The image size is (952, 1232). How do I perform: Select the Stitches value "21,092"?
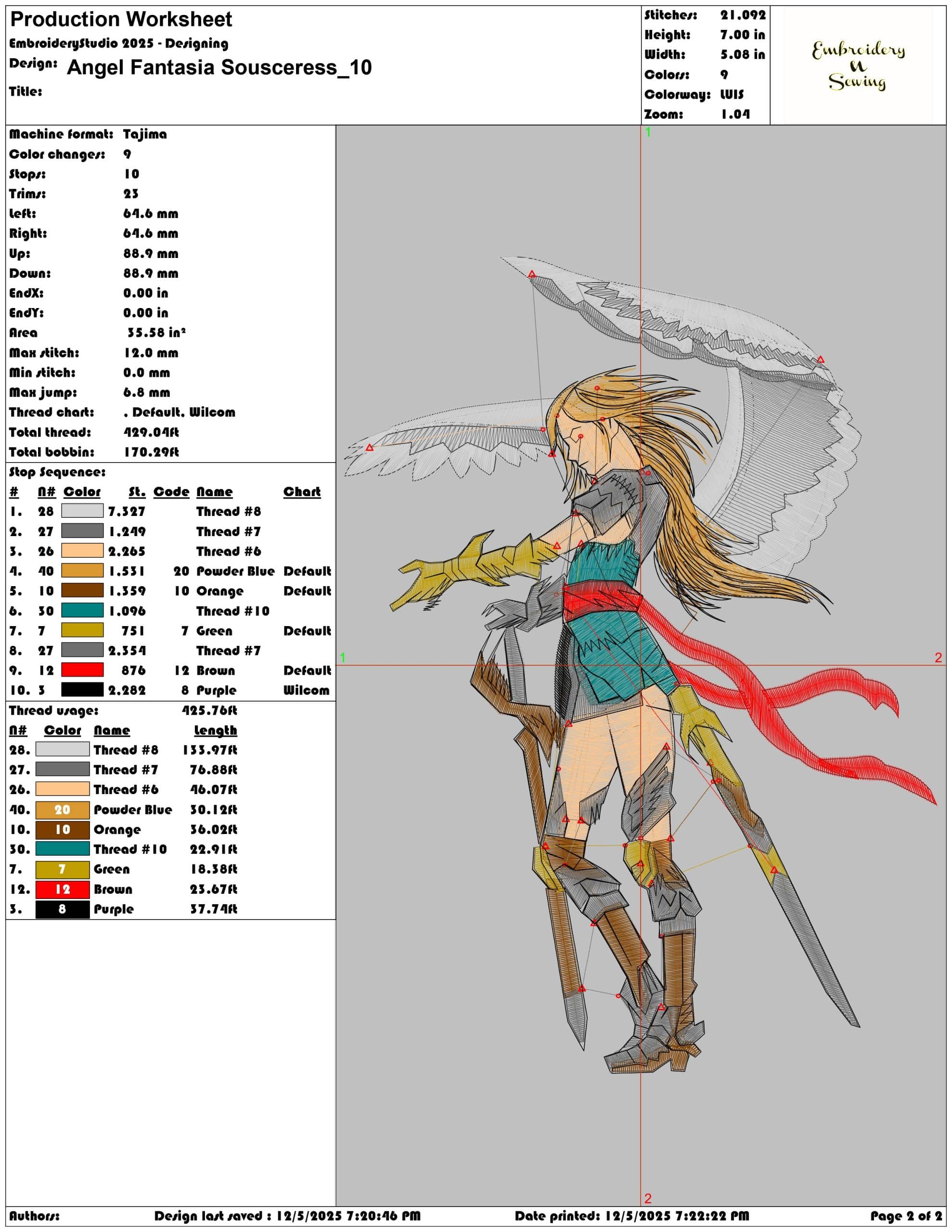tap(743, 15)
